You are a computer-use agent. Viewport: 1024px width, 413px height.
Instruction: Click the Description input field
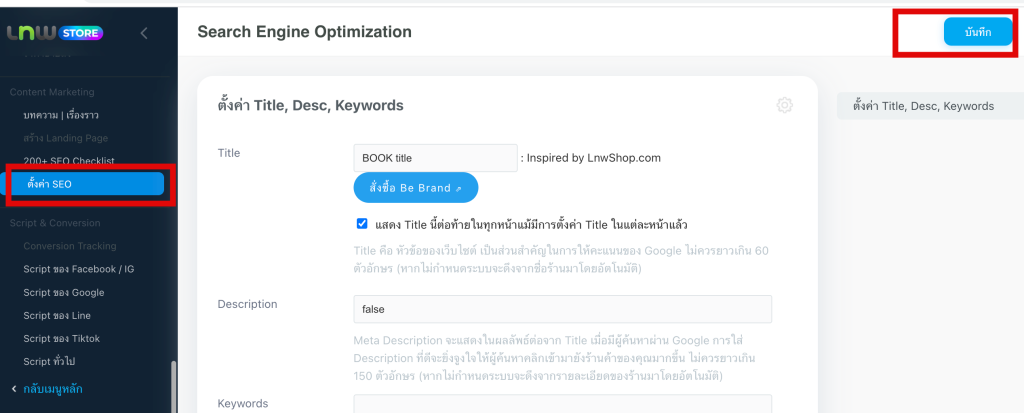click(x=562, y=309)
